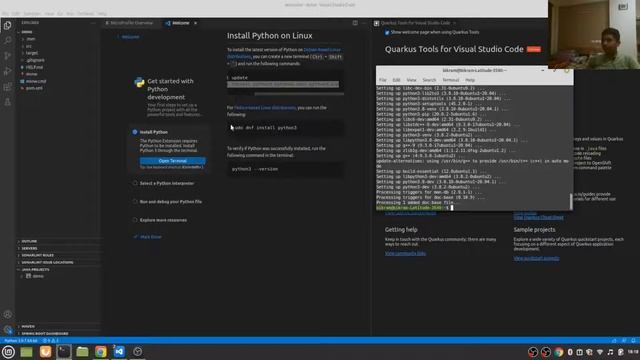
Task: Open the Terminal window's View menu
Action: (411, 80)
